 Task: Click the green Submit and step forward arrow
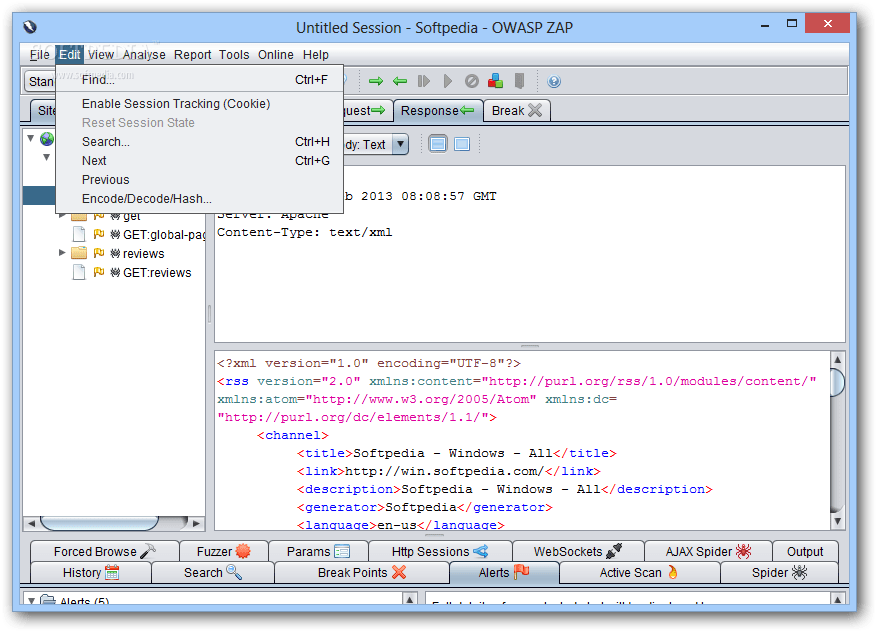[x=376, y=82]
